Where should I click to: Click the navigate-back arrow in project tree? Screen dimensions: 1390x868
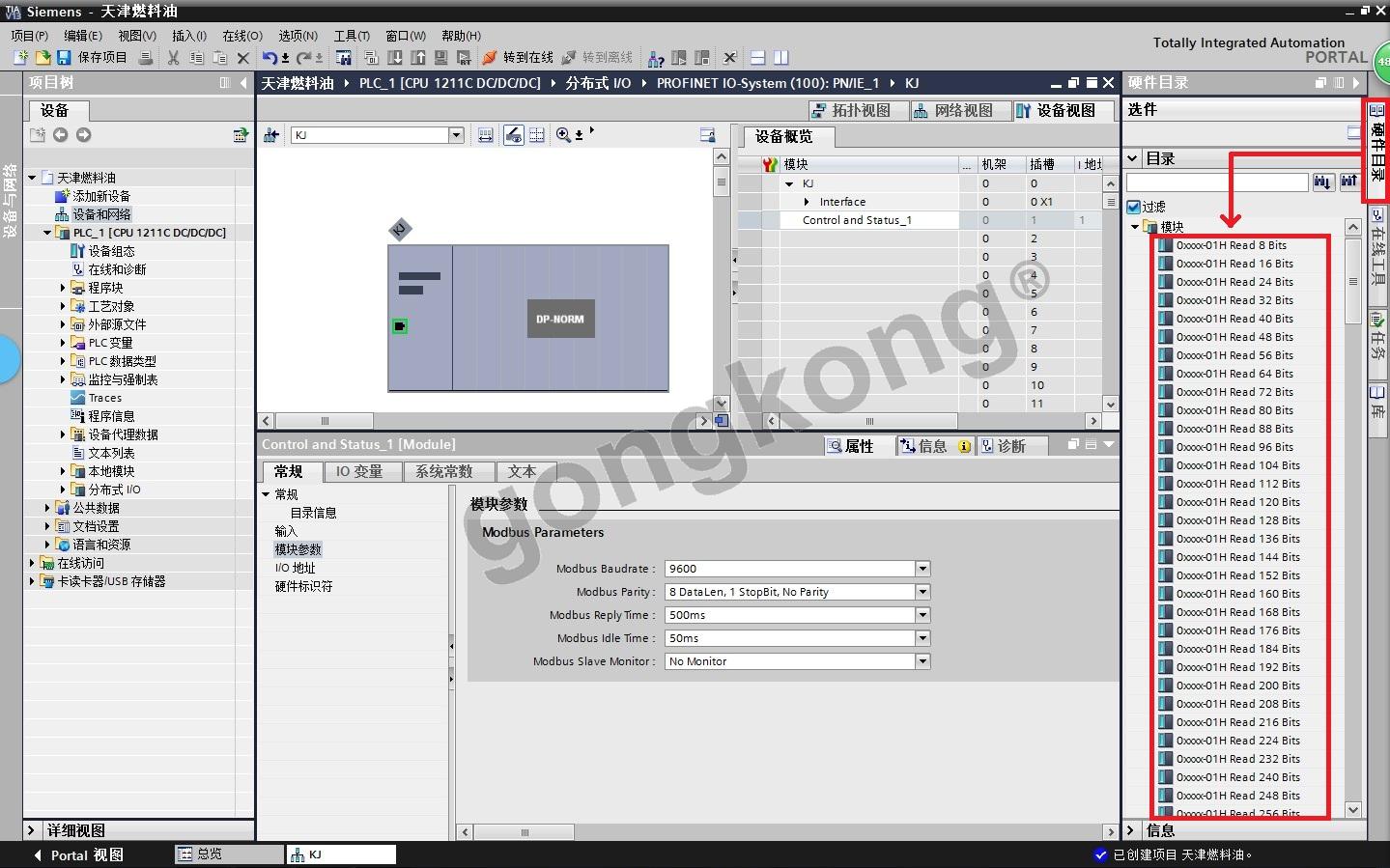(x=60, y=135)
